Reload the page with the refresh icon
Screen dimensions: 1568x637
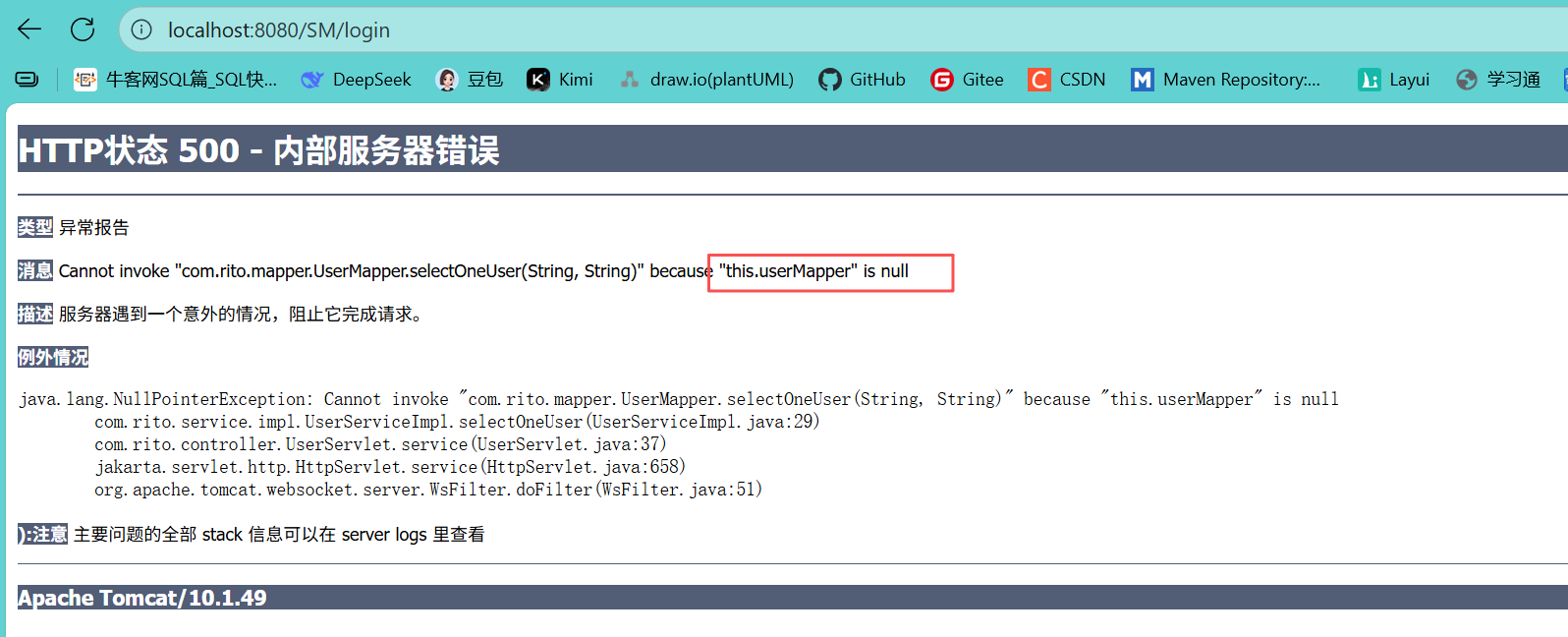point(83,29)
